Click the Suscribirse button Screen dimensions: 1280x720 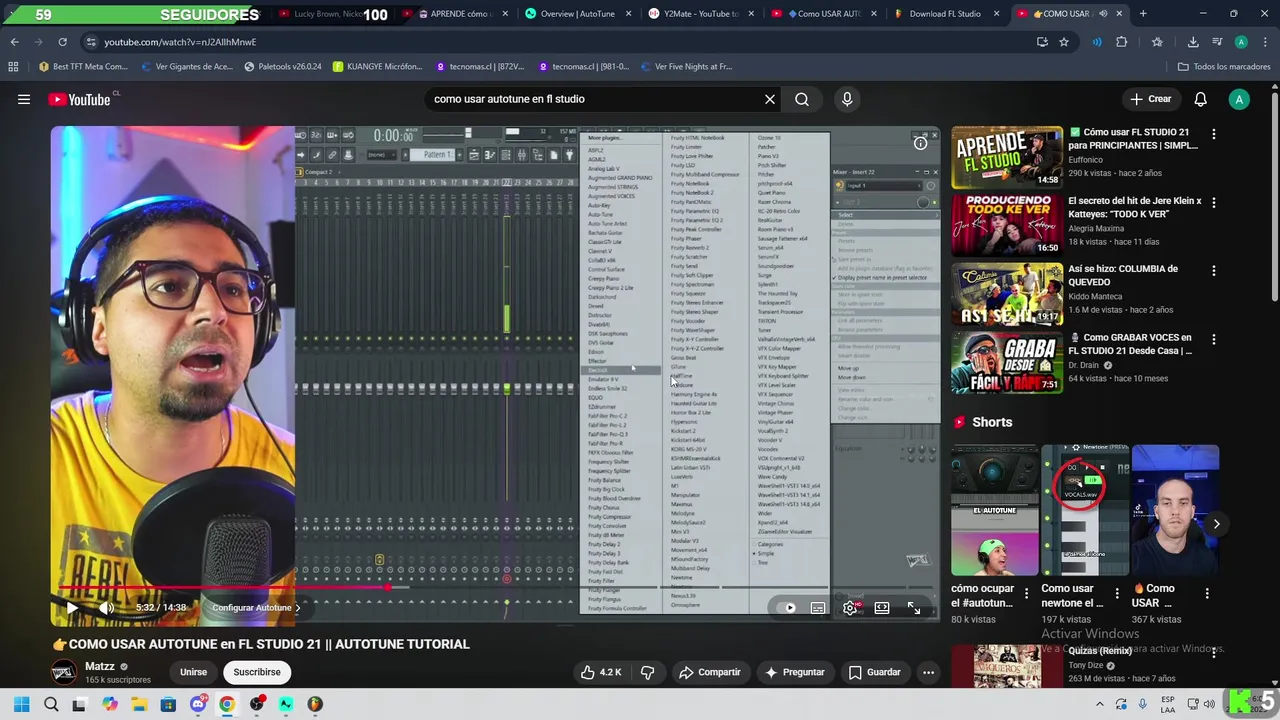257,672
